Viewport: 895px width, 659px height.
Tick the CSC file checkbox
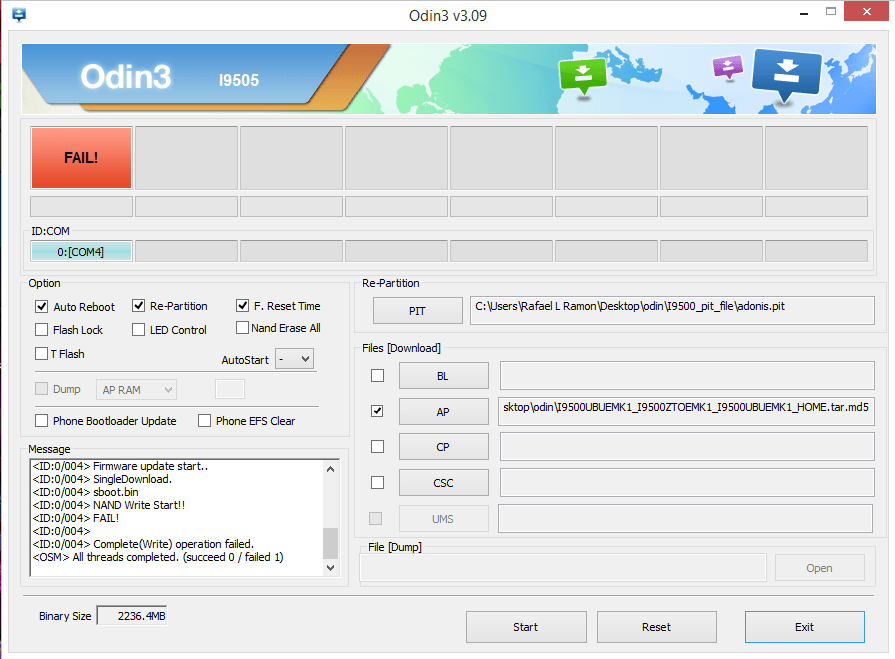point(377,483)
